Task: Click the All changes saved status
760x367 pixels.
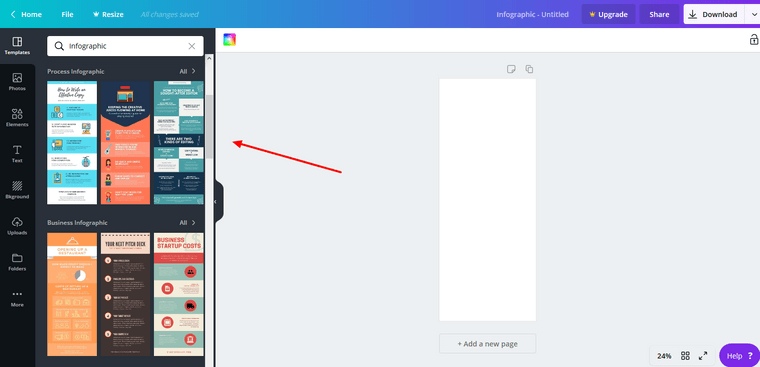Action: (x=170, y=15)
